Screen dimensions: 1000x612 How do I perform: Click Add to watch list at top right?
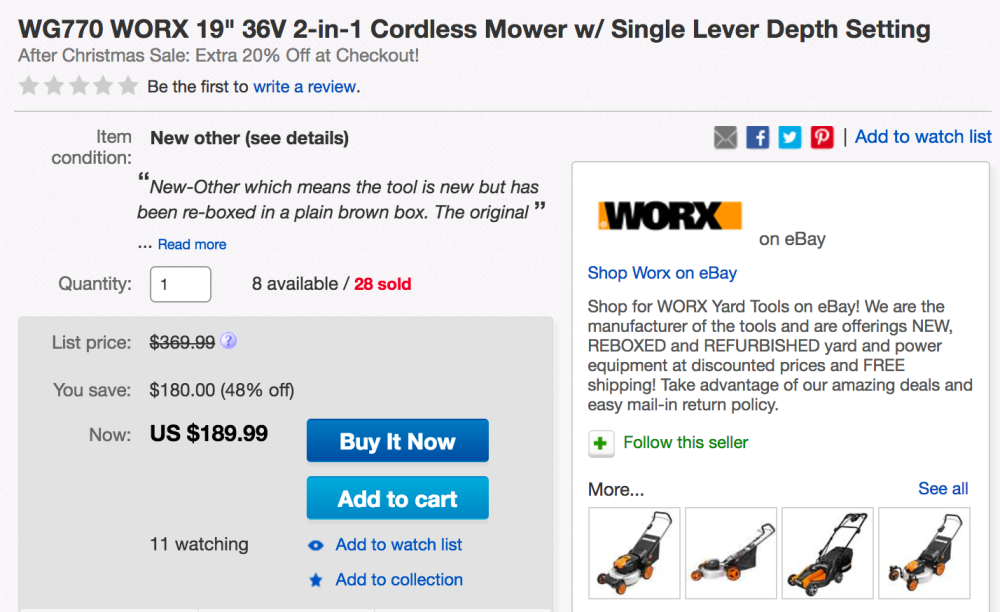click(923, 137)
